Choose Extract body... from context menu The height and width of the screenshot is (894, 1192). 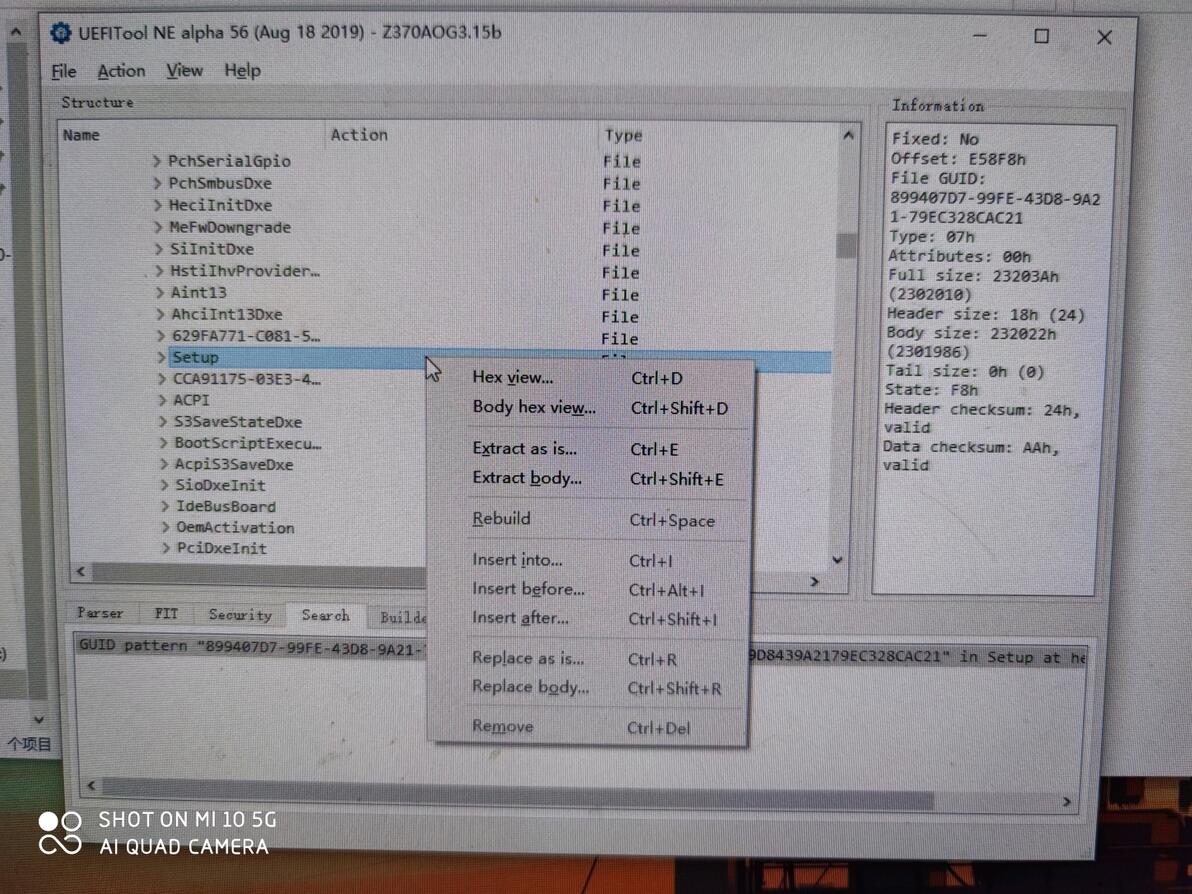527,478
